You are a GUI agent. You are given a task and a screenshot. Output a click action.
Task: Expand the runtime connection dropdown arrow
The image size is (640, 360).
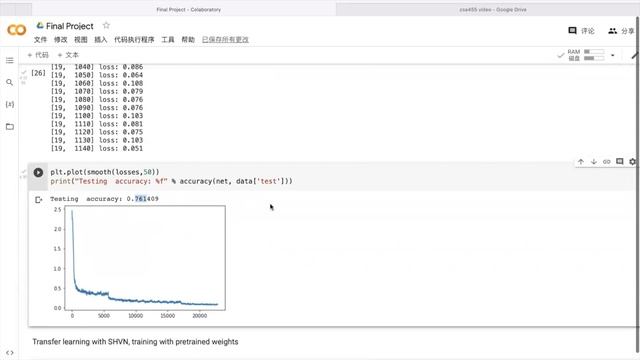(613, 55)
